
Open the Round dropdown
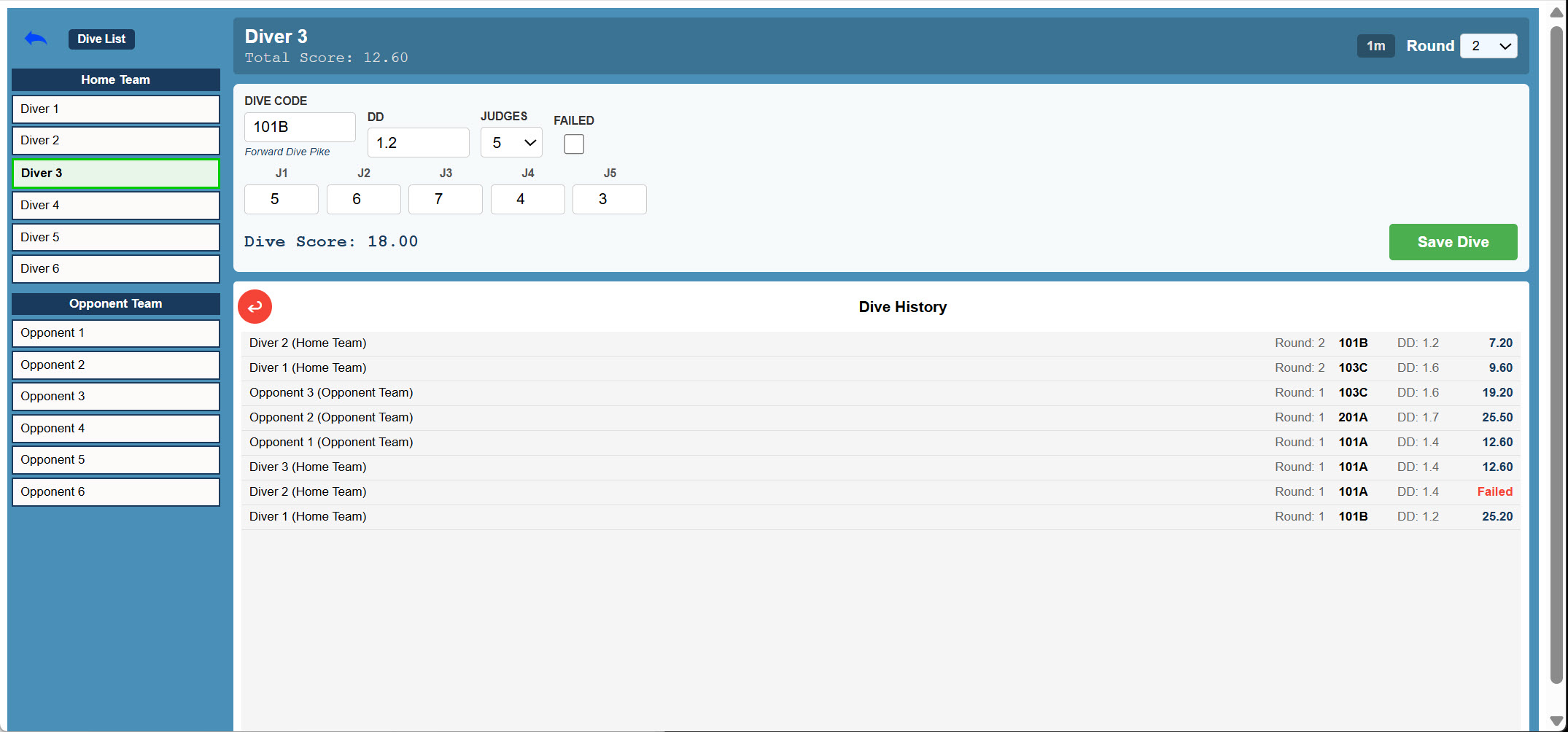click(1489, 46)
